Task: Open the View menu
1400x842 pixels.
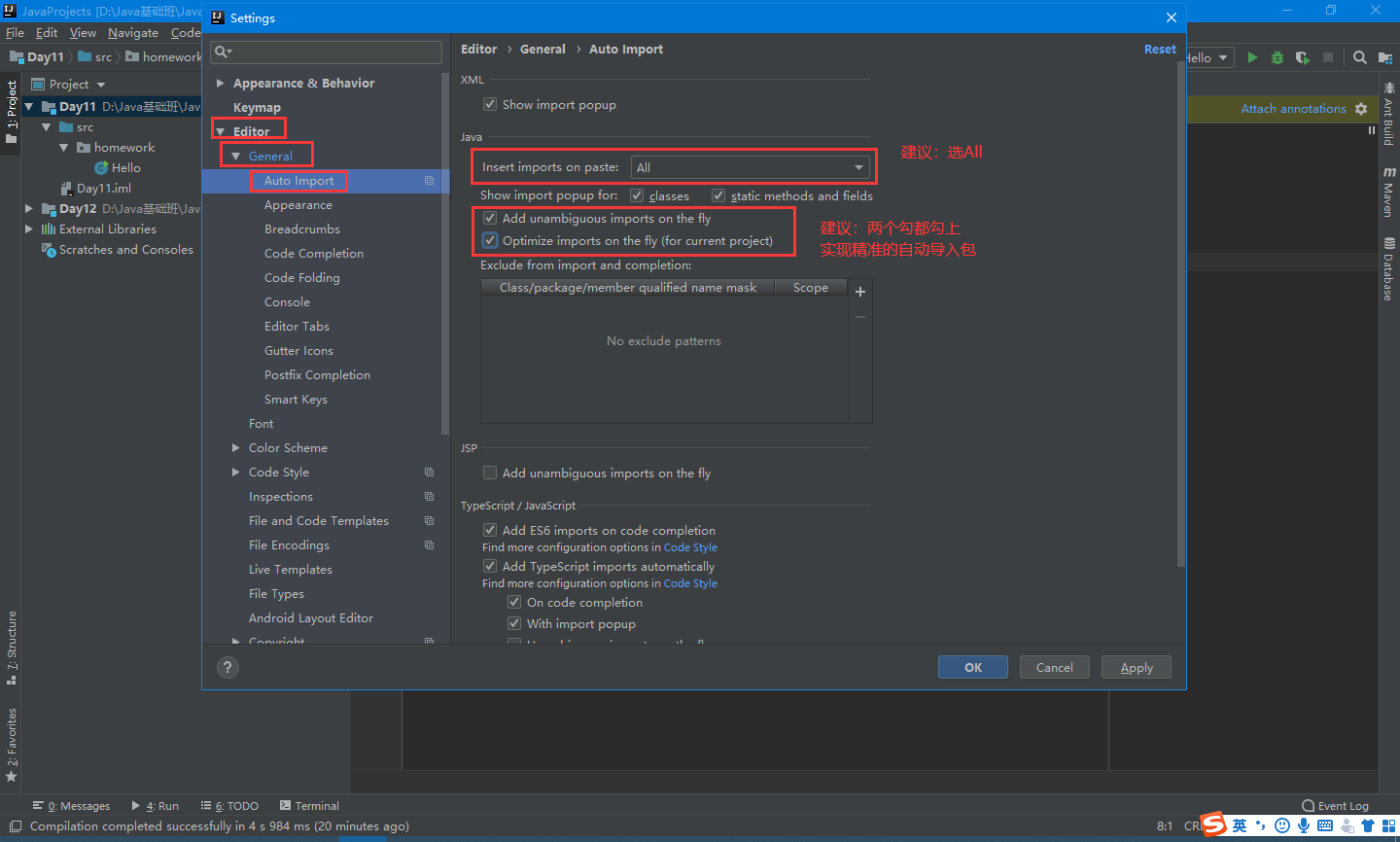Action: point(83,33)
